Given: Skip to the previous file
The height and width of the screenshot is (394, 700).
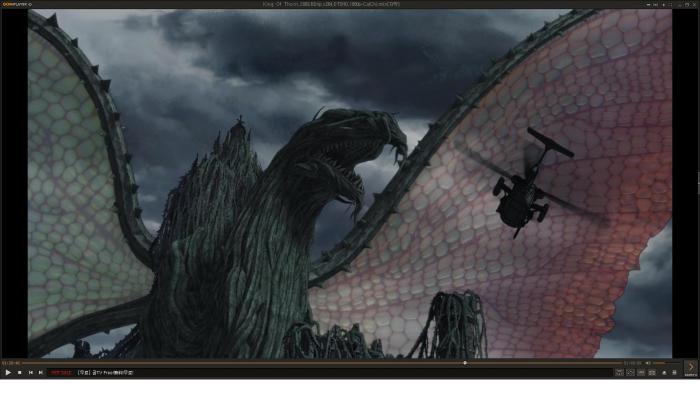Looking at the screenshot, I should [30, 372].
